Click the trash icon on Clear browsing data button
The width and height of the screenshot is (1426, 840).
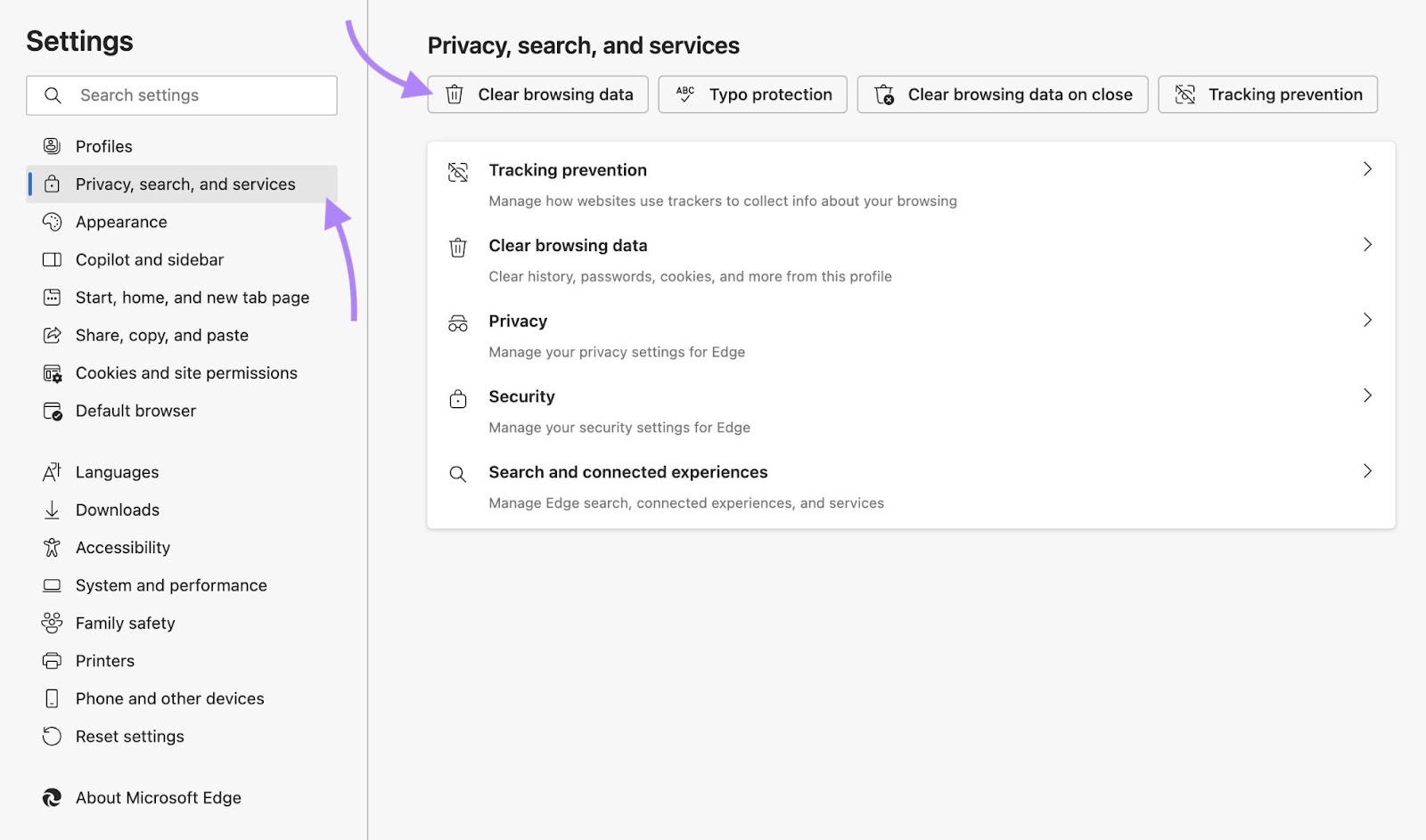point(456,94)
